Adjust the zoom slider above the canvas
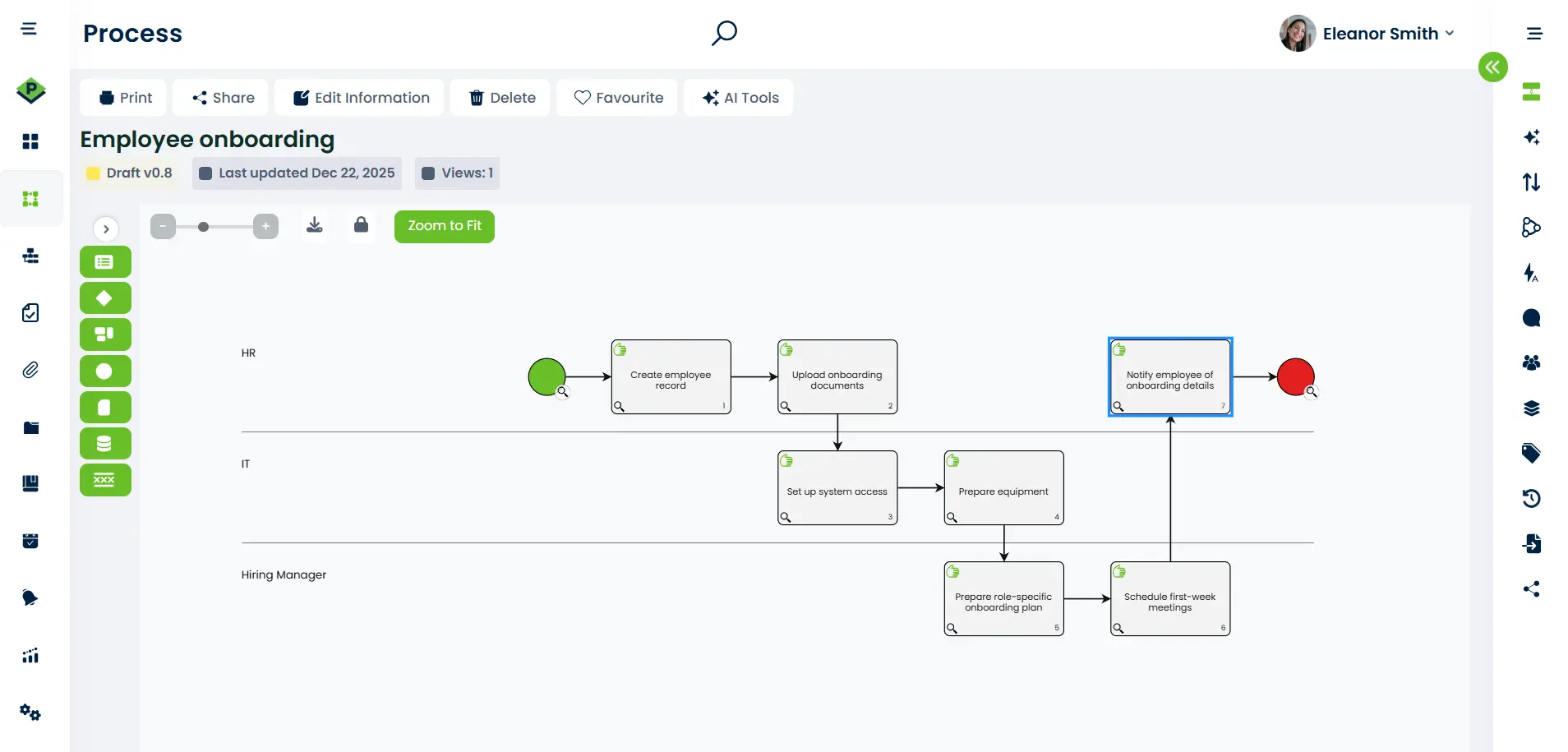 [x=205, y=225]
